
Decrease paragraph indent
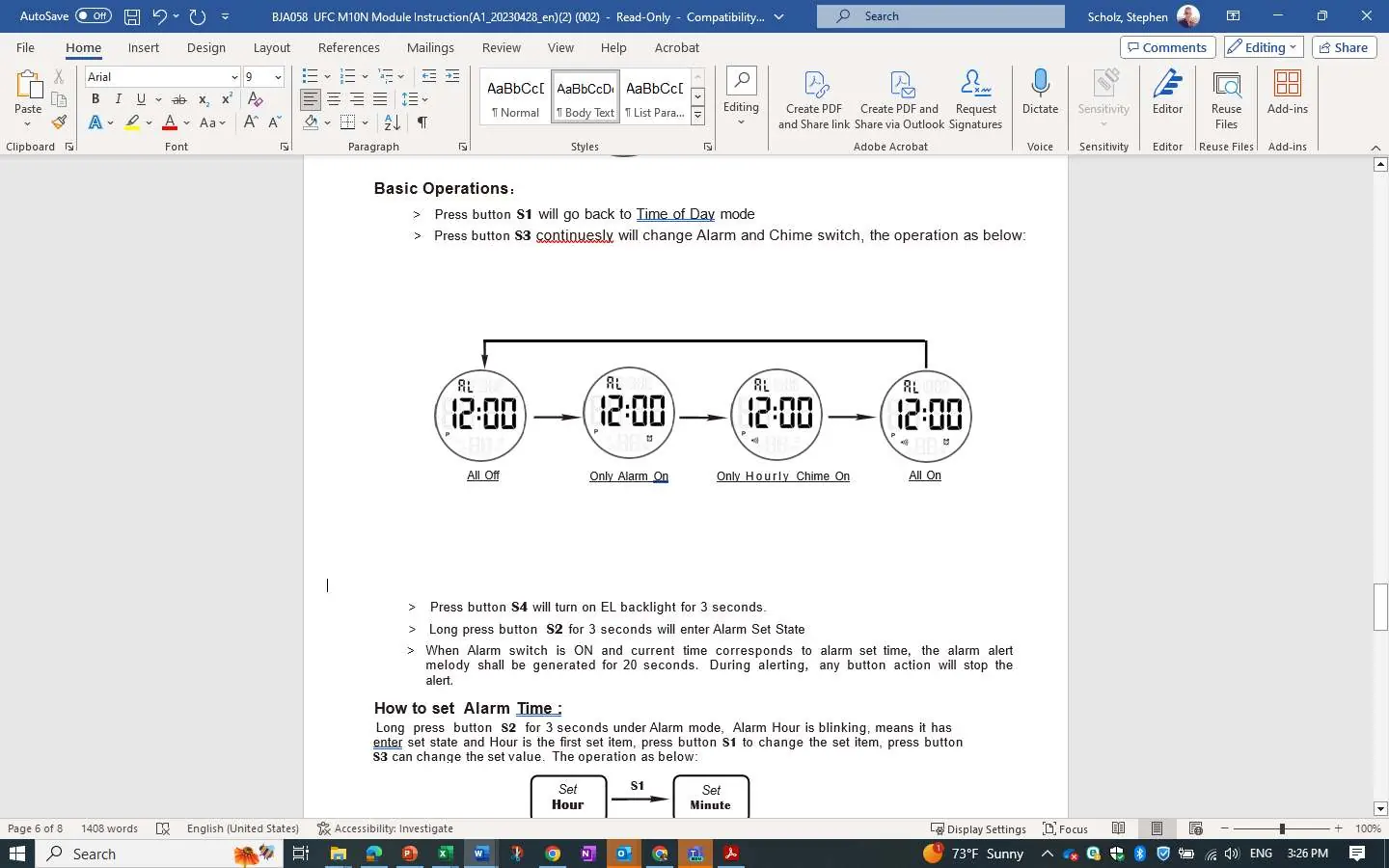coord(429,76)
